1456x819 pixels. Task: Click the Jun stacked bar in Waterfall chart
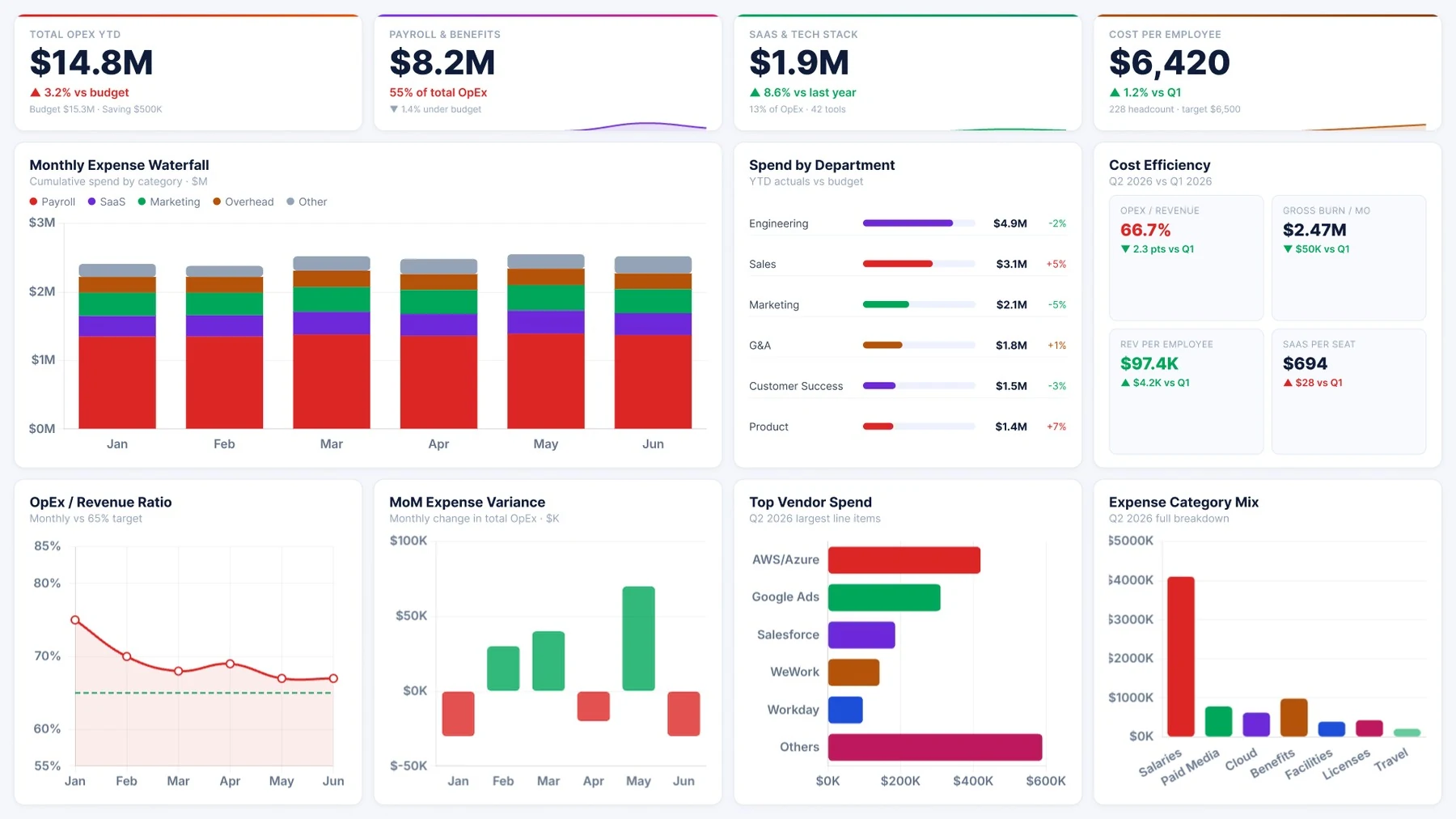653,342
